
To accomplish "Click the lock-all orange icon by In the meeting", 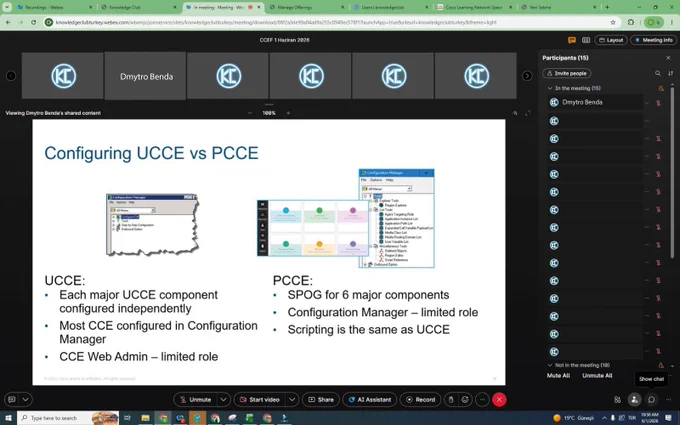I will (661, 88).
